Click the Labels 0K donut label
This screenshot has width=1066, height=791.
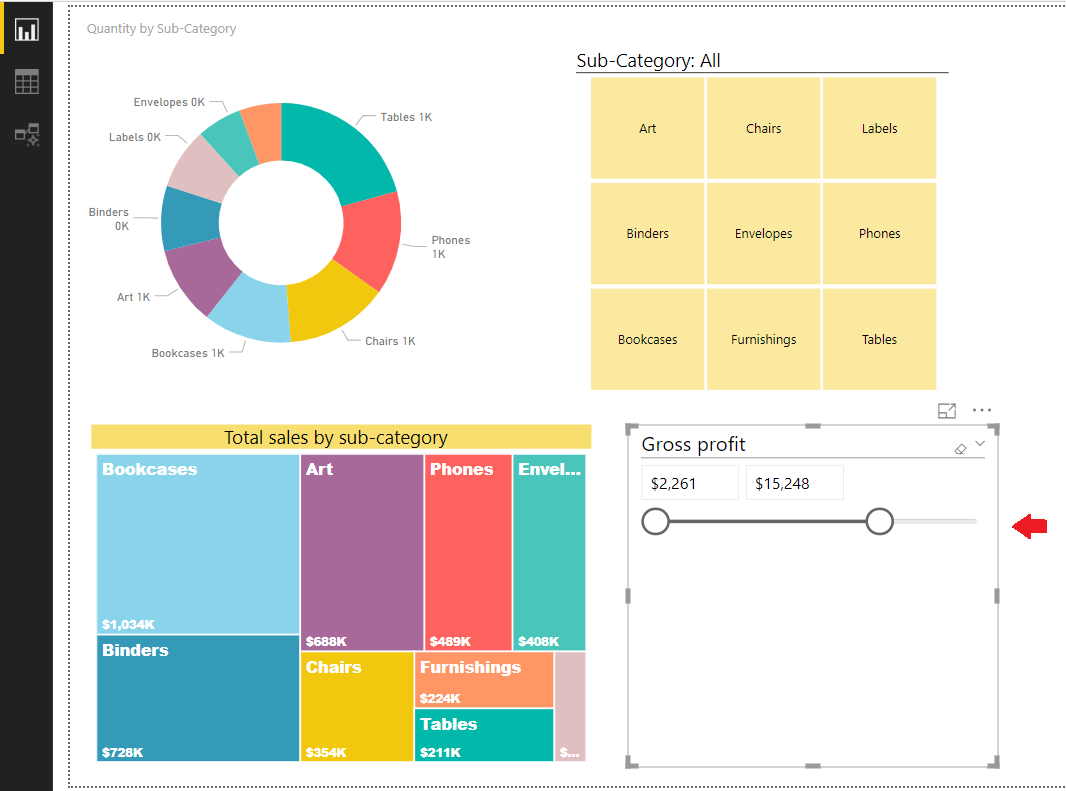(x=135, y=137)
